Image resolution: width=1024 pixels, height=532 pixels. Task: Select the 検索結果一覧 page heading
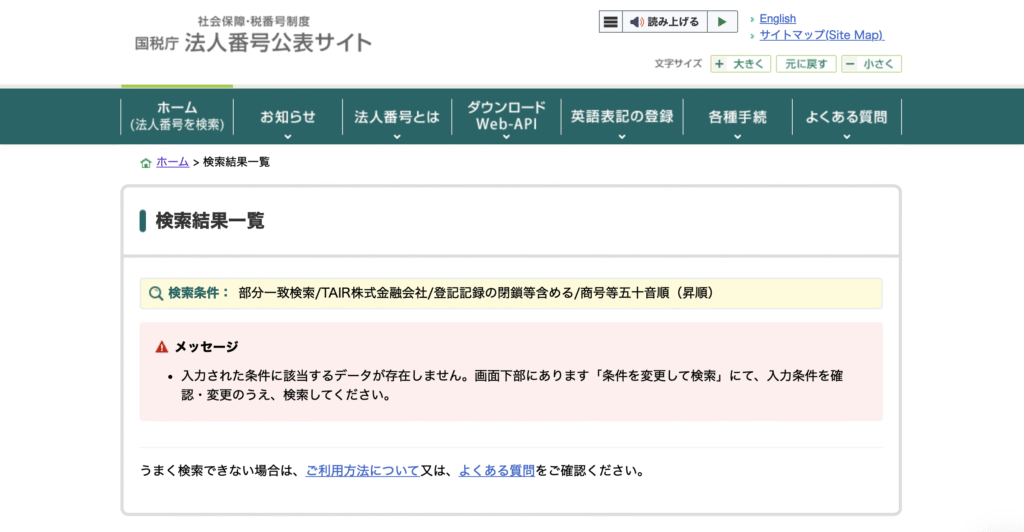[x=210, y=221]
